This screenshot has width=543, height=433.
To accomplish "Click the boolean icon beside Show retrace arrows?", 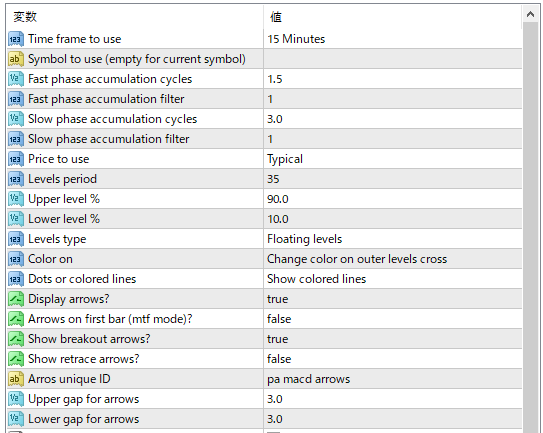I will click(x=16, y=359).
